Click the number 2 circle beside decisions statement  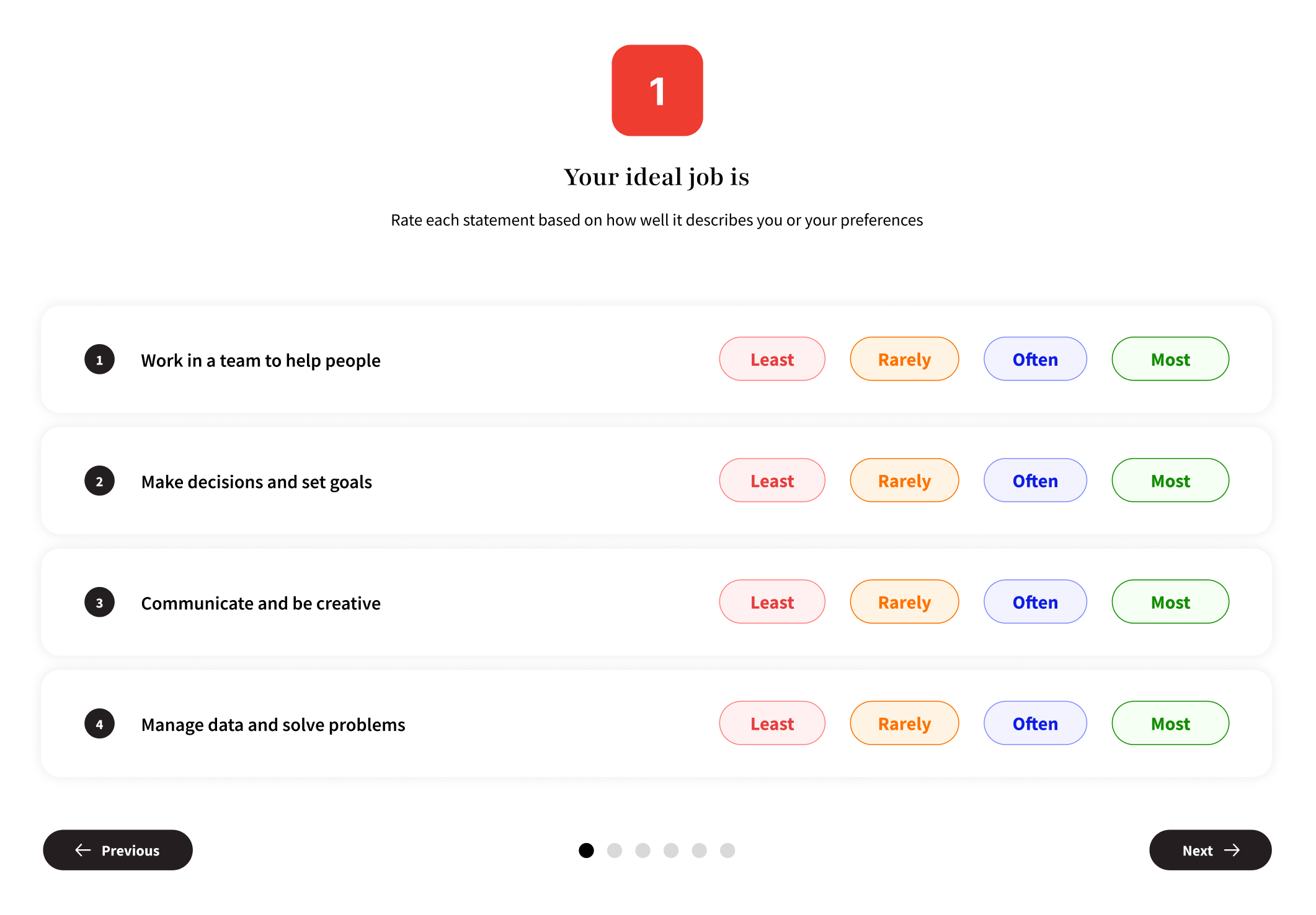coord(99,481)
